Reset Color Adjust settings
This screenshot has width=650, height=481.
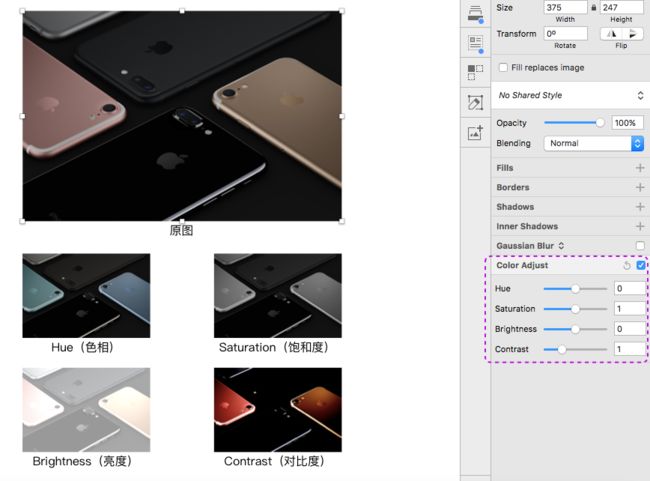pos(627,265)
